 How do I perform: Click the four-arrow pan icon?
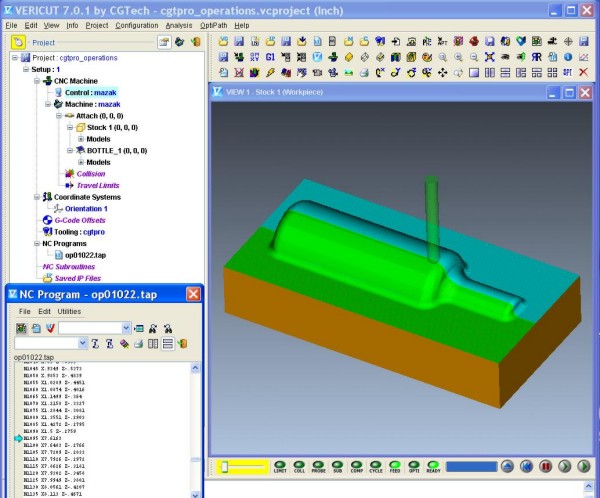(x=443, y=72)
